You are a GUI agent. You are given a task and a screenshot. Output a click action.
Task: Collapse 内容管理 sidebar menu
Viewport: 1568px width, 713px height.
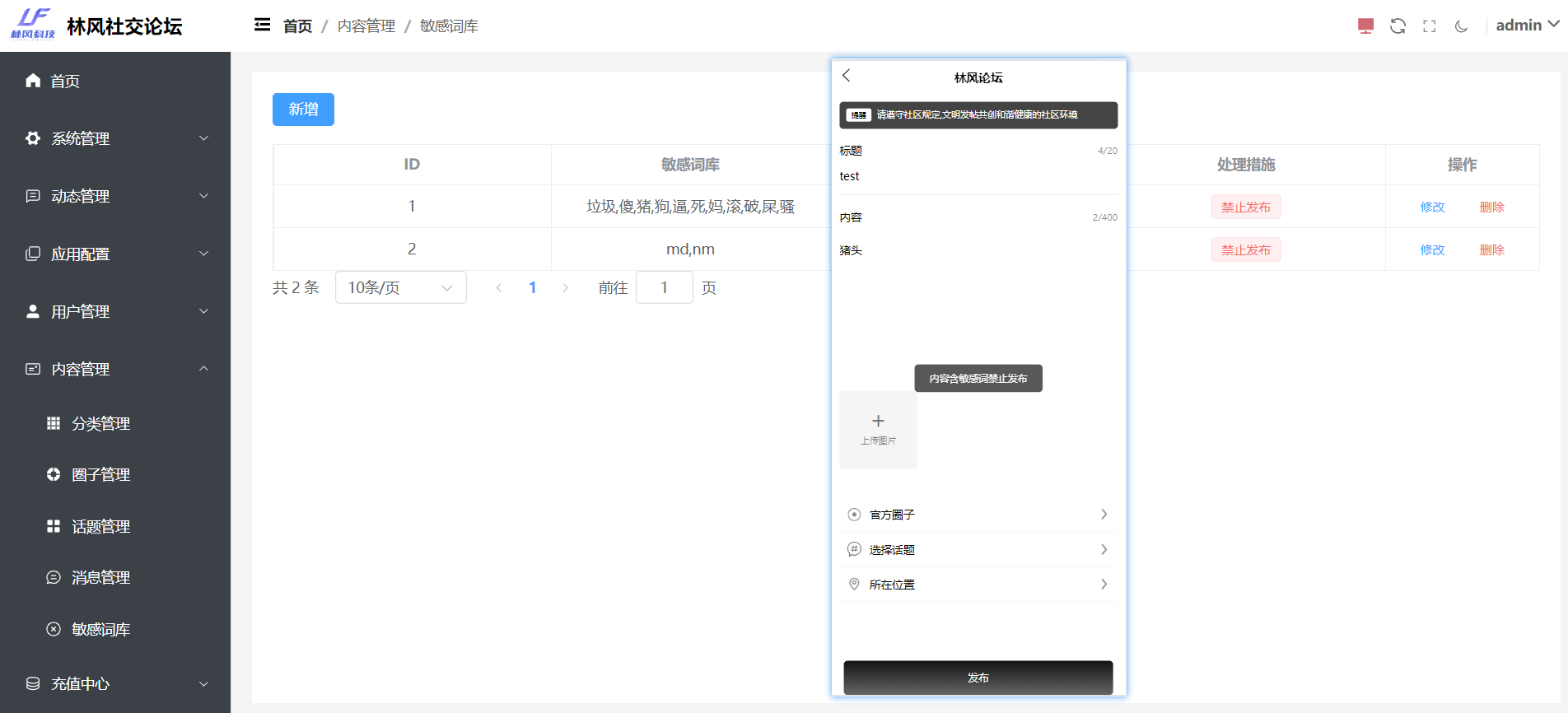115,369
